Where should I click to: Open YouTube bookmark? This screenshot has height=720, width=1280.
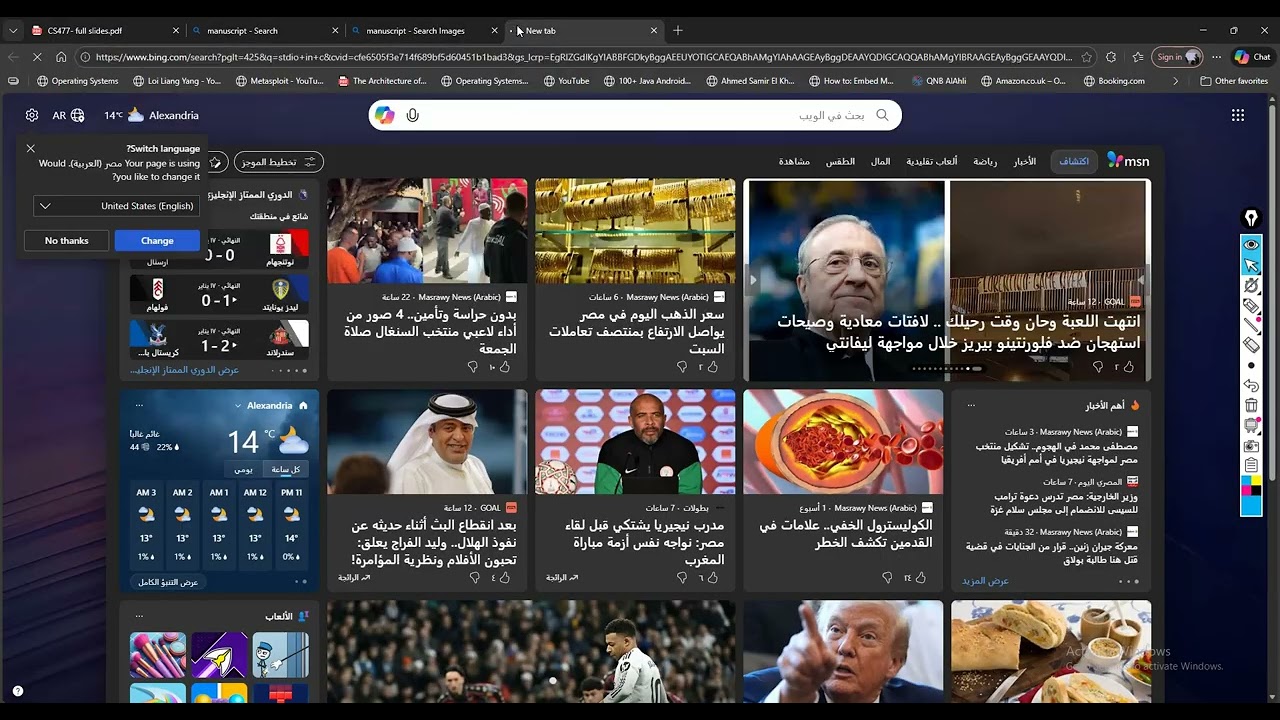click(x=566, y=81)
